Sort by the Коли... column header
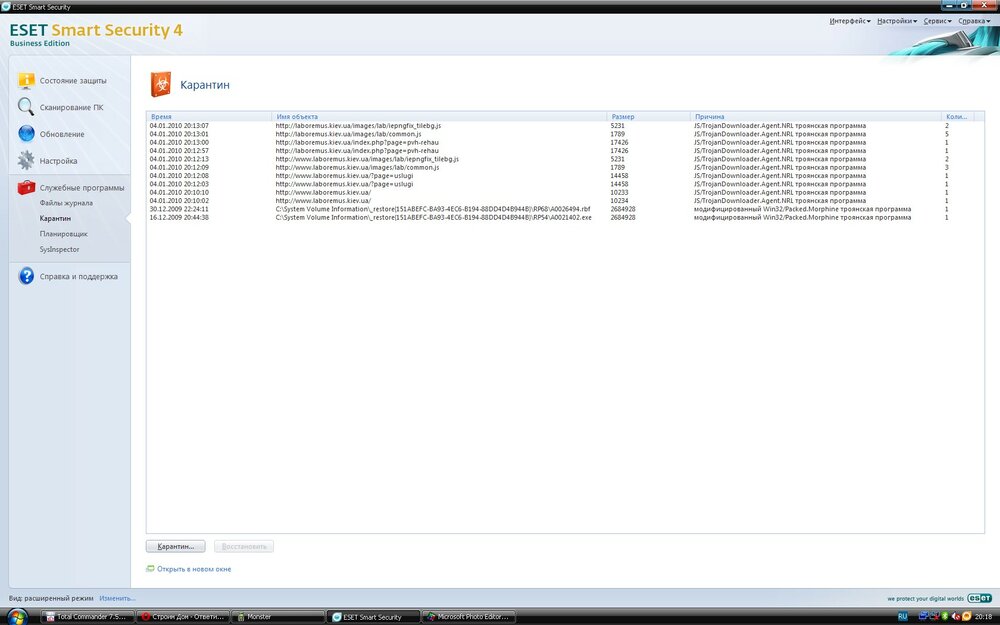Viewport: 1000px width, 625px height. (959, 117)
